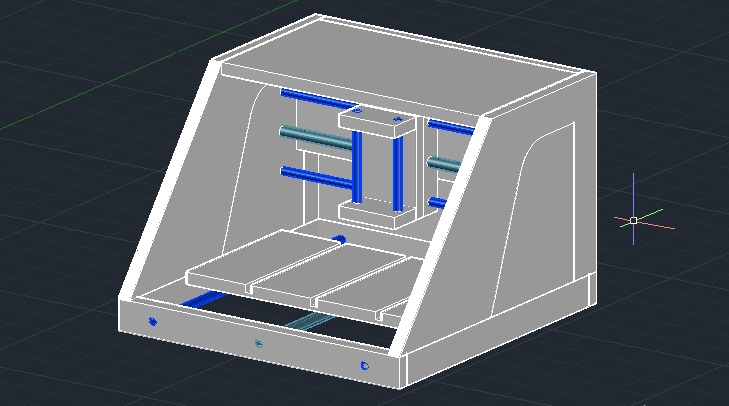Select the middle teal screw on front panel
This screenshot has height=406, width=729.
(x=258, y=344)
